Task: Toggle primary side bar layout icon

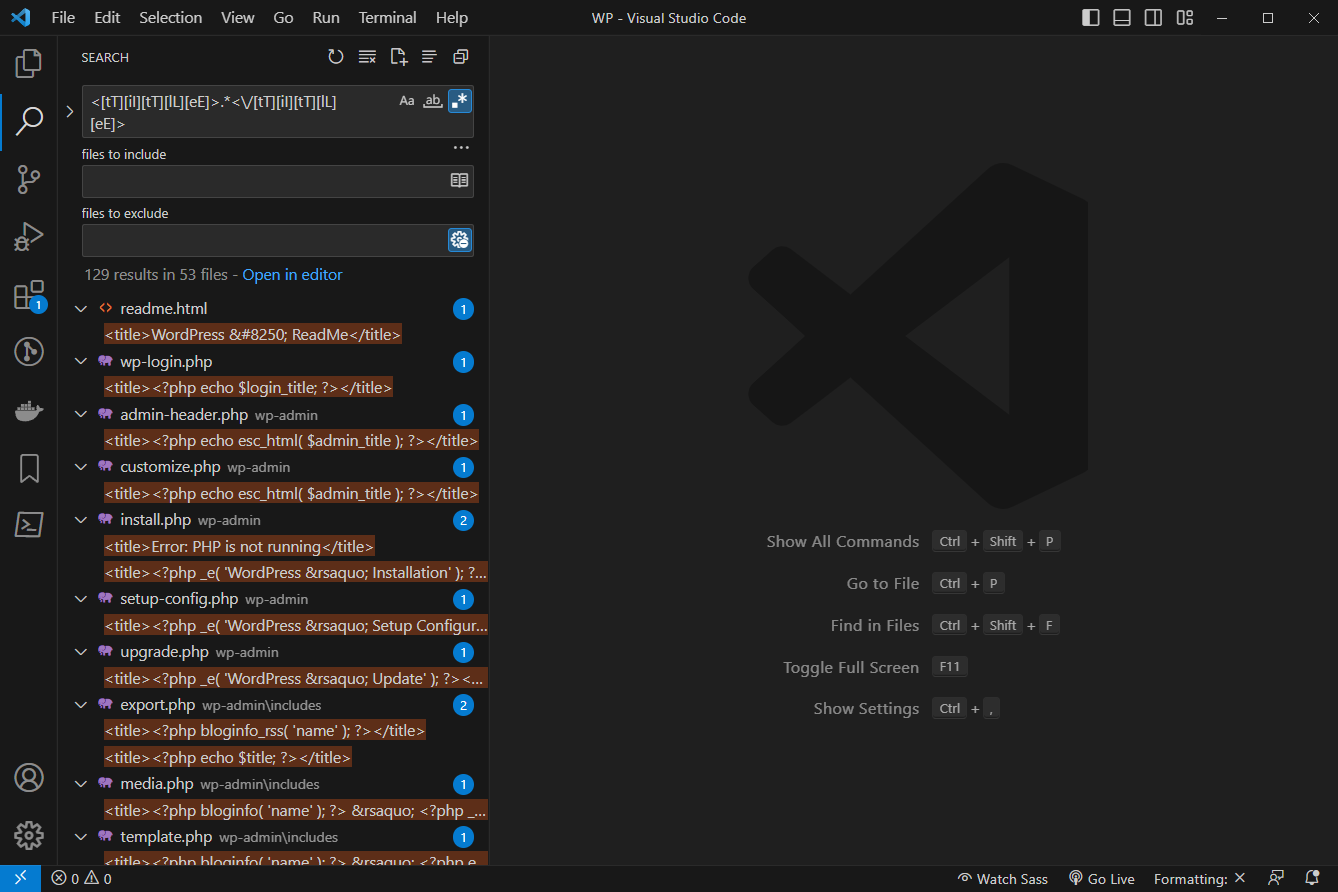Action: click(x=1091, y=18)
